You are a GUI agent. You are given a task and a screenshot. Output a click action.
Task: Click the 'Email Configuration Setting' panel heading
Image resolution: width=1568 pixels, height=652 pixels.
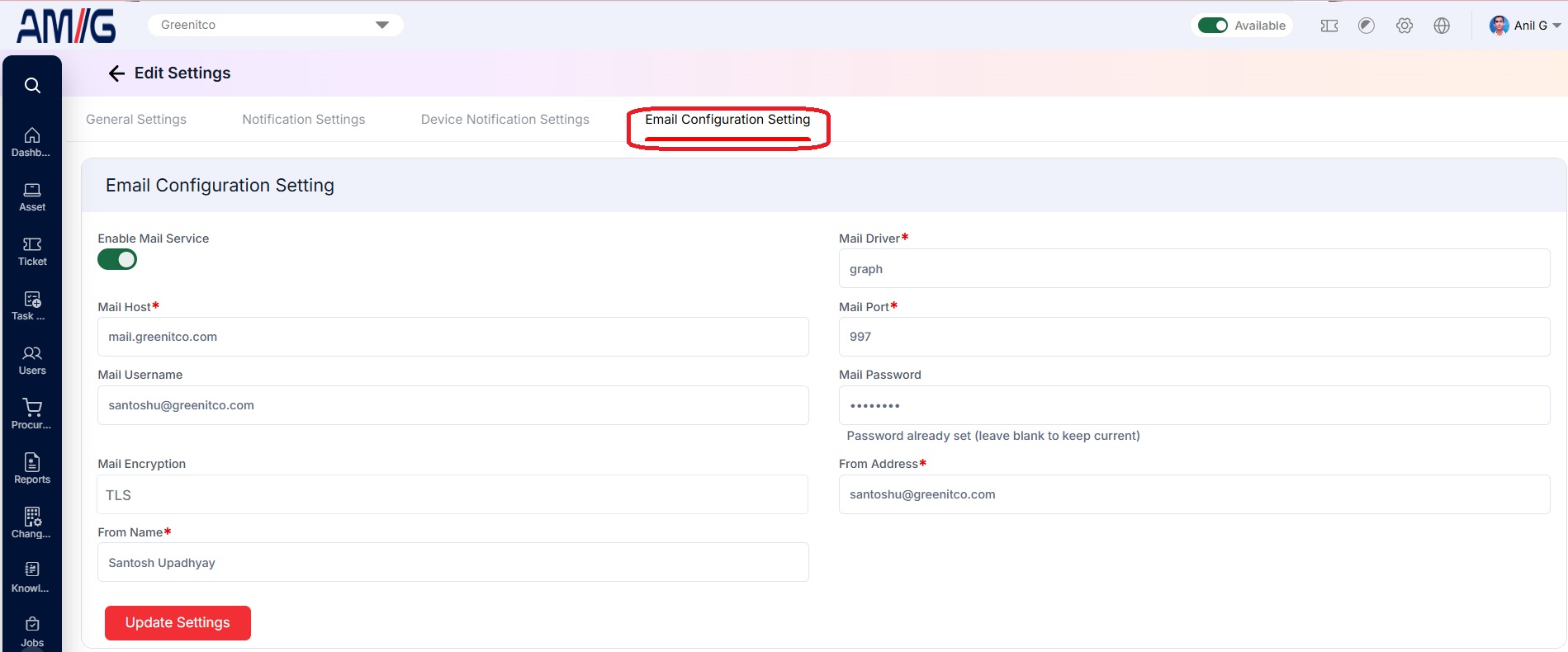(220, 186)
